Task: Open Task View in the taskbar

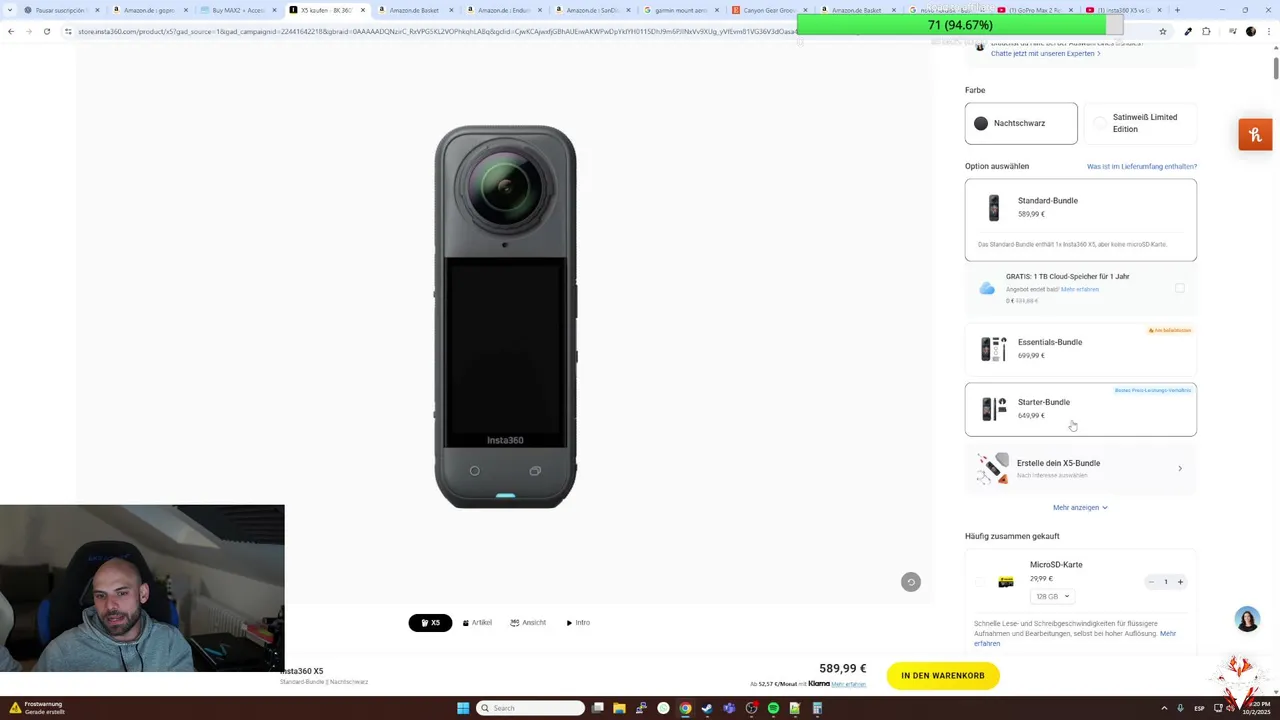Action: (598, 708)
